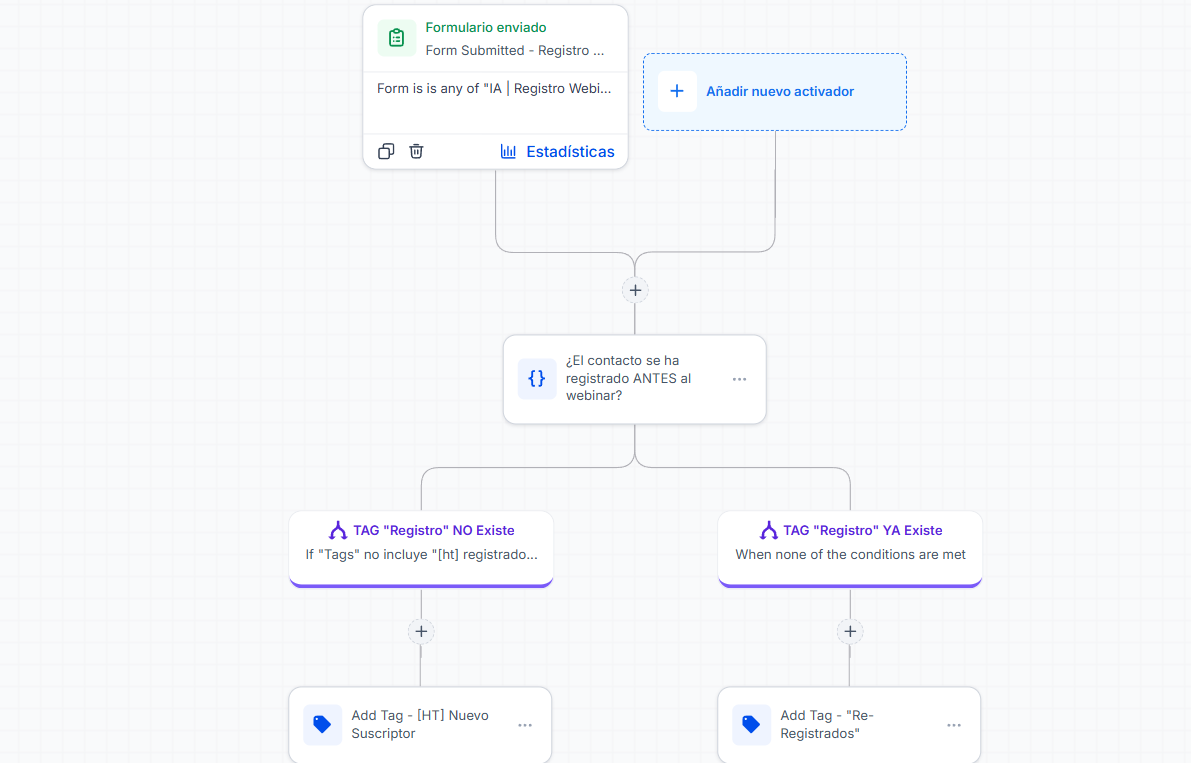Click branch icon of TAG "Registro" YA Existe
This screenshot has height=763, width=1191.
click(x=769, y=530)
